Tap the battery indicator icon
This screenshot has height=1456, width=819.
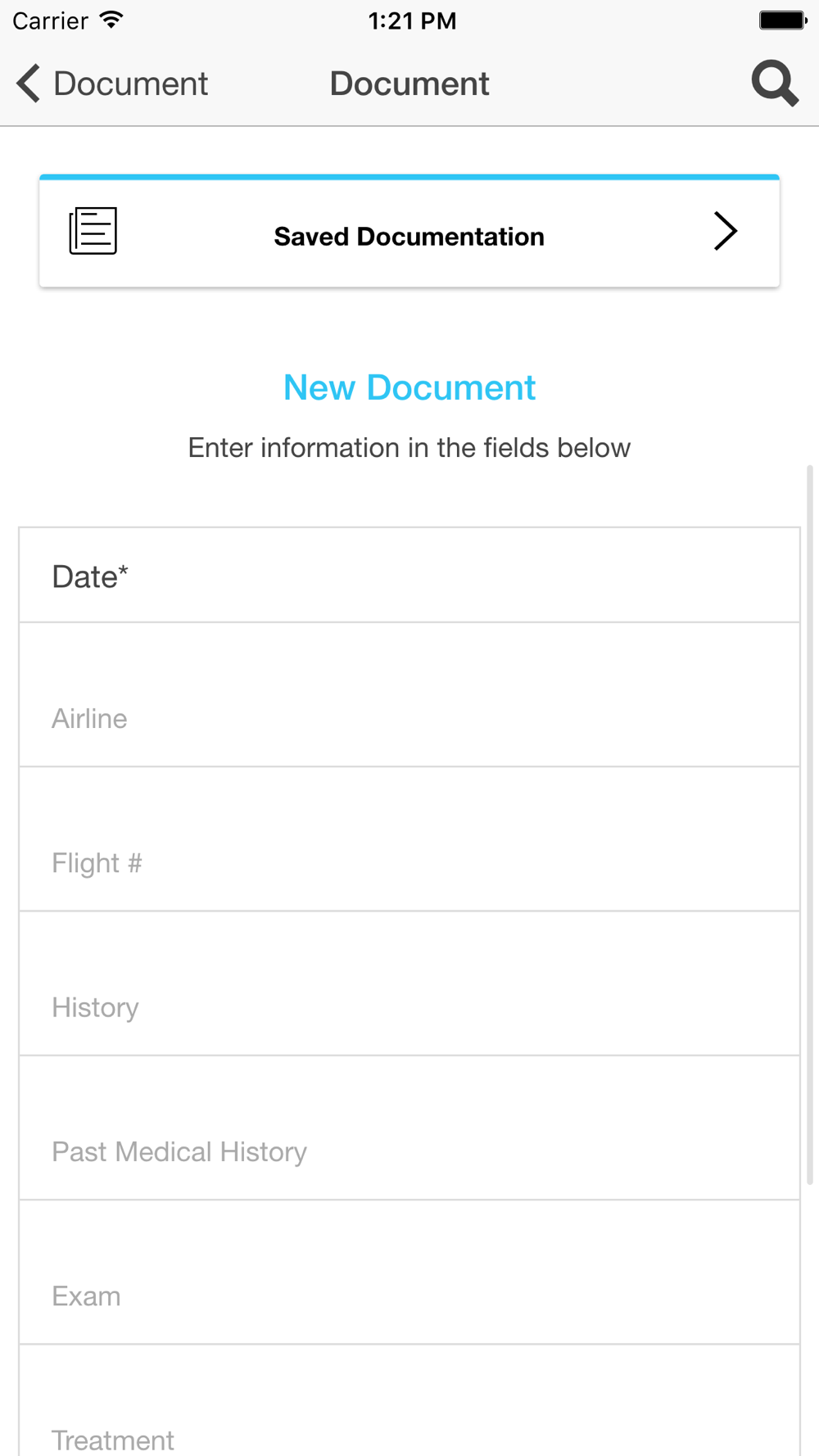tap(782, 20)
